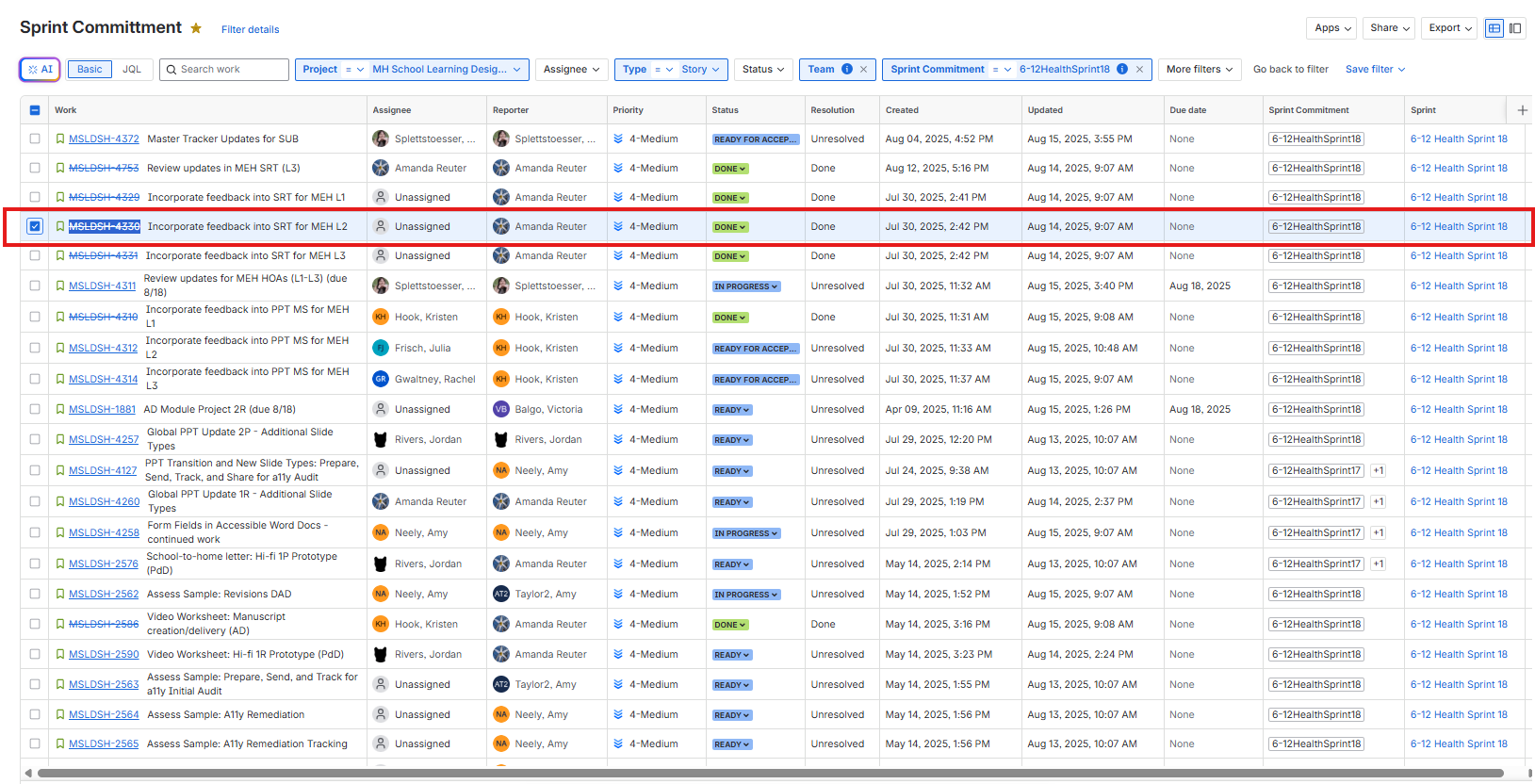Click unassigned avatar icon in MSLDSH-4329 row
1535x784 pixels.
381,197
